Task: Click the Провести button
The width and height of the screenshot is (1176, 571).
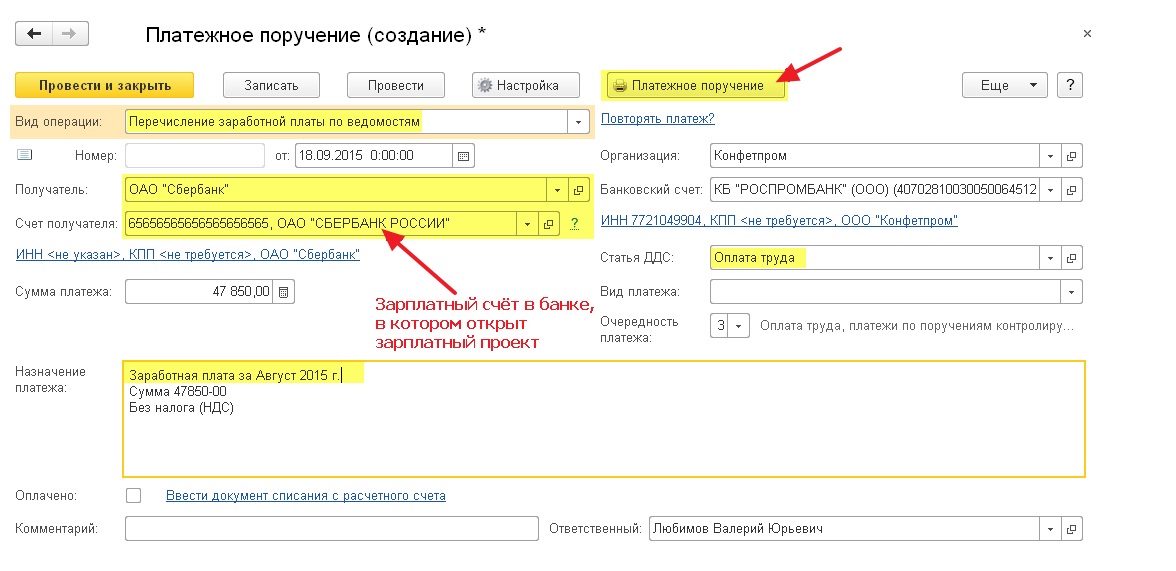Action: (396, 85)
